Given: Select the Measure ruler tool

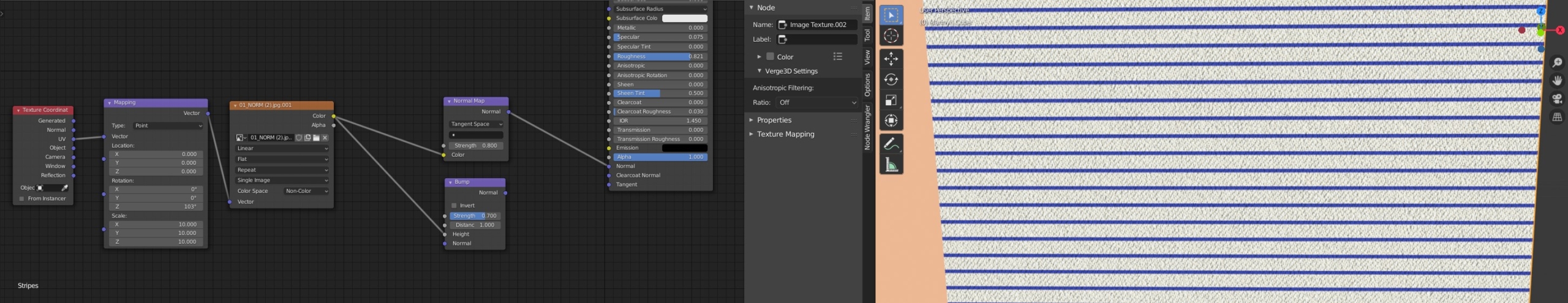Looking at the screenshot, I should tap(891, 165).
